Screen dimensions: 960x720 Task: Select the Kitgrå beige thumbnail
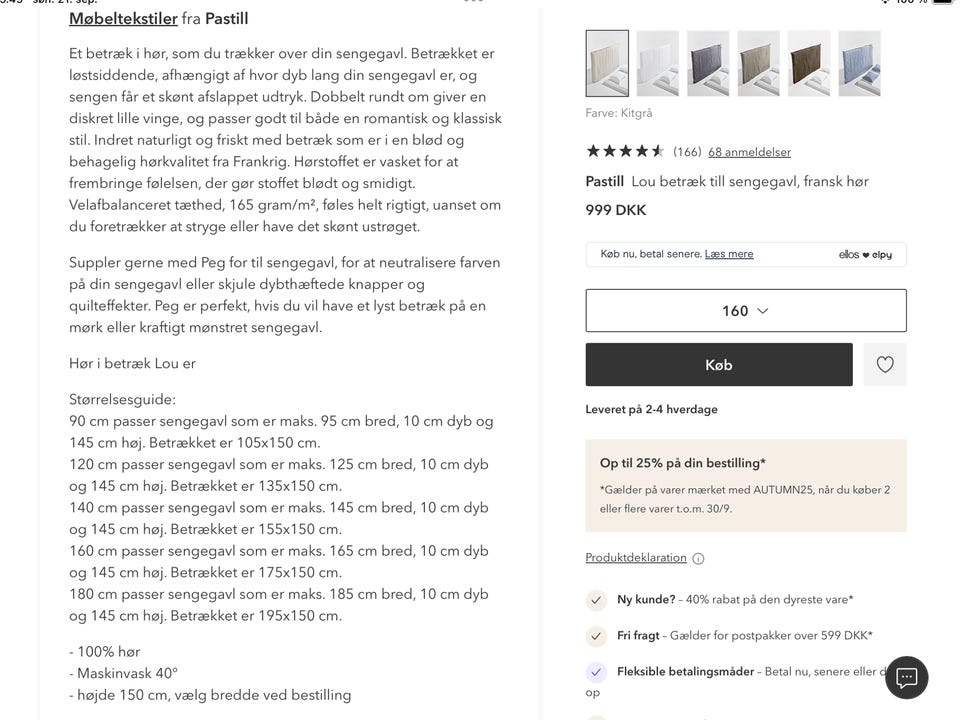pos(606,61)
